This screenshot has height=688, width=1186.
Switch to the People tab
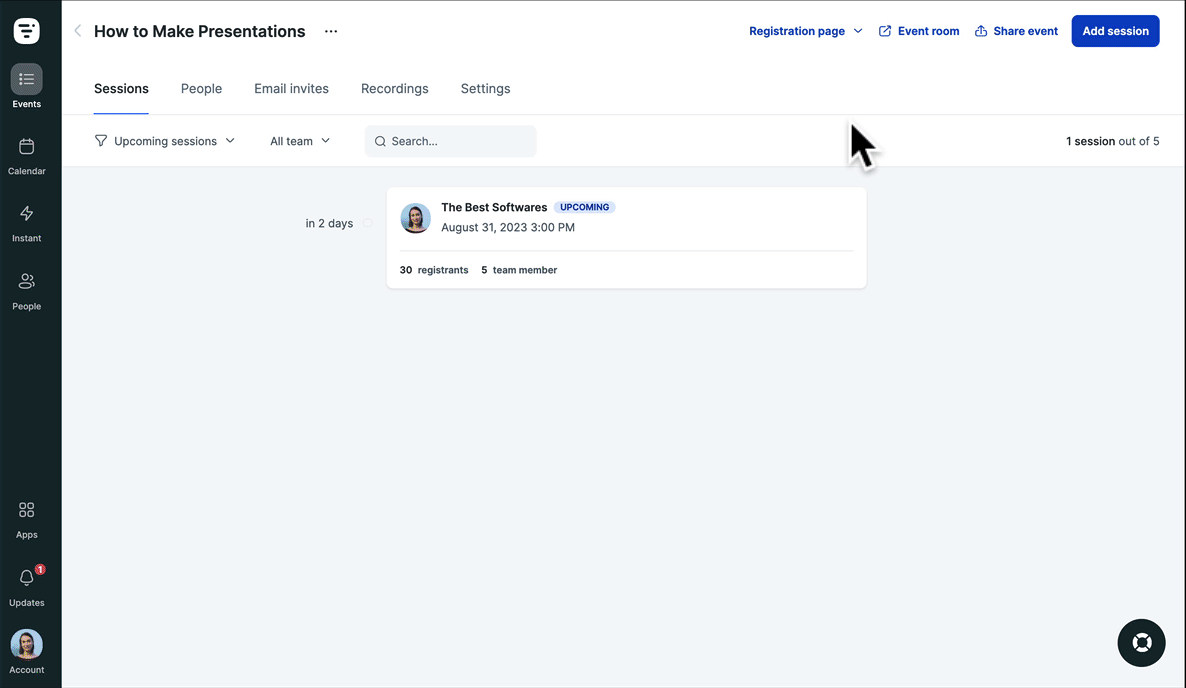pyautogui.click(x=201, y=88)
